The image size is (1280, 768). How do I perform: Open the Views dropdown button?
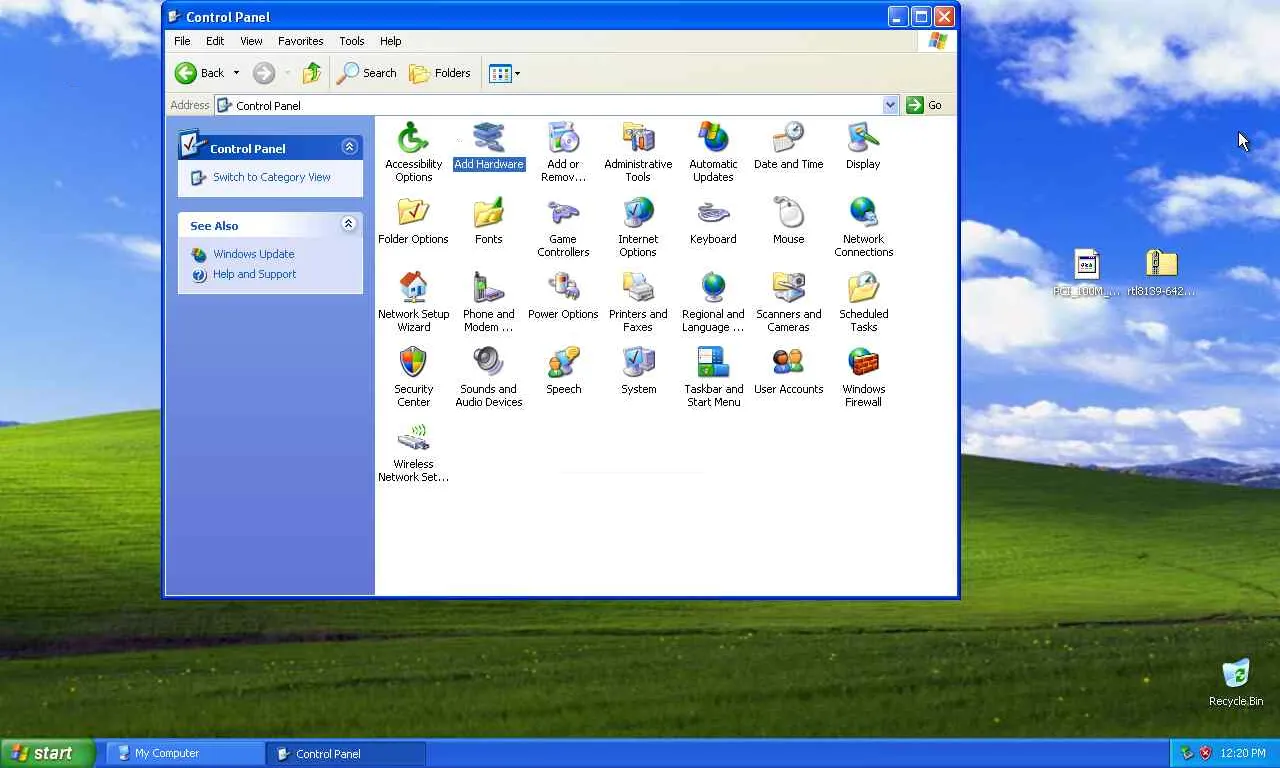(x=505, y=73)
